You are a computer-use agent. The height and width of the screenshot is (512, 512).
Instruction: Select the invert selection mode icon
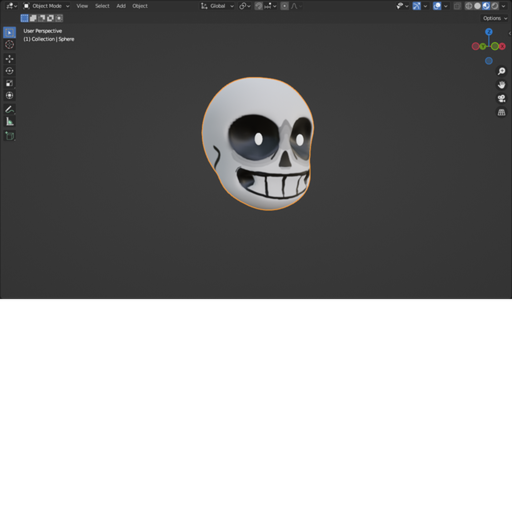tap(50, 18)
